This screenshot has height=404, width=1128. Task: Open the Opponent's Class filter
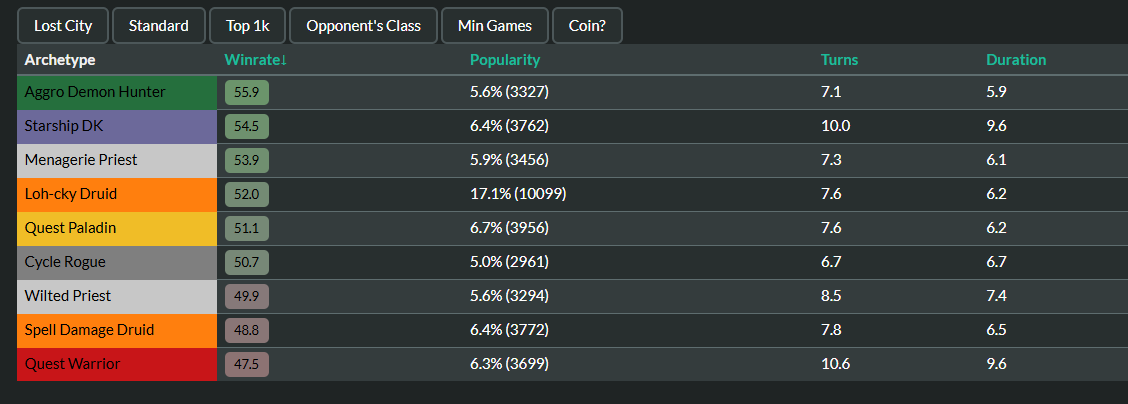[x=363, y=26]
